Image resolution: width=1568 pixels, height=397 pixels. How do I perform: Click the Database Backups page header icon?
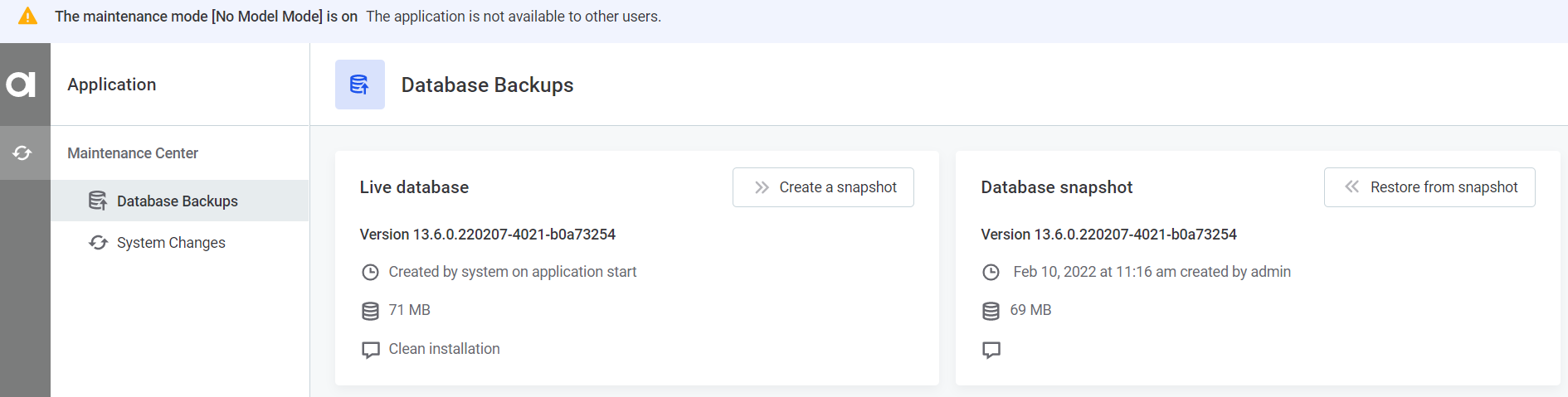[359, 85]
